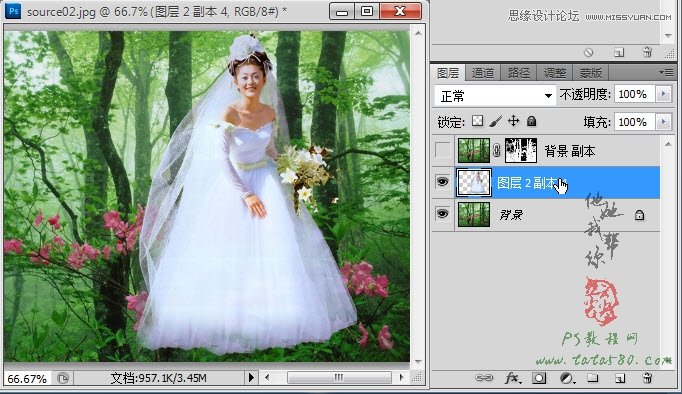Screen dimensions: 682x394
Task: Switch to the 蒙版 tab
Action: coord(590,73)
